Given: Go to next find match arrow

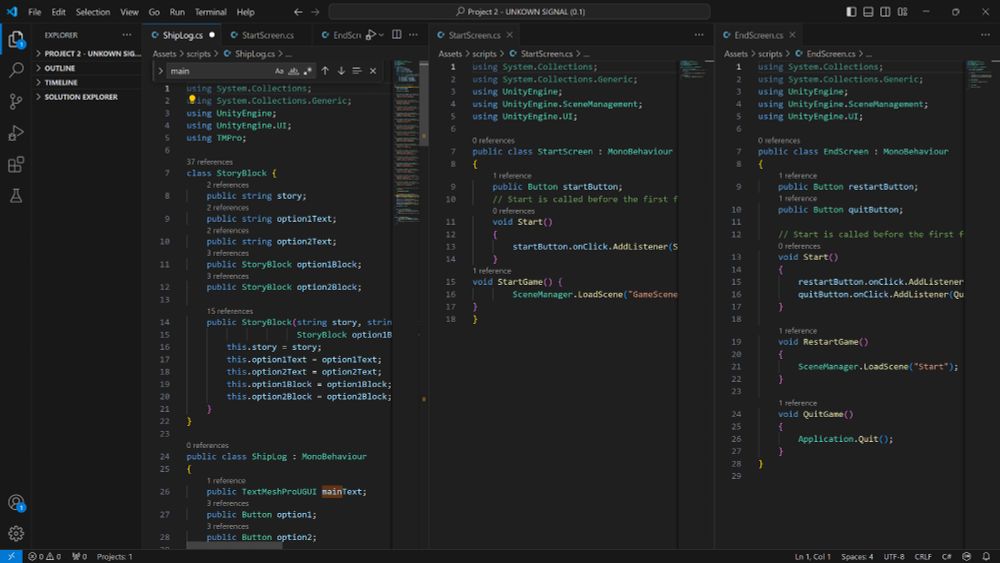Looking at the screenshot, I should pos(341,71).
